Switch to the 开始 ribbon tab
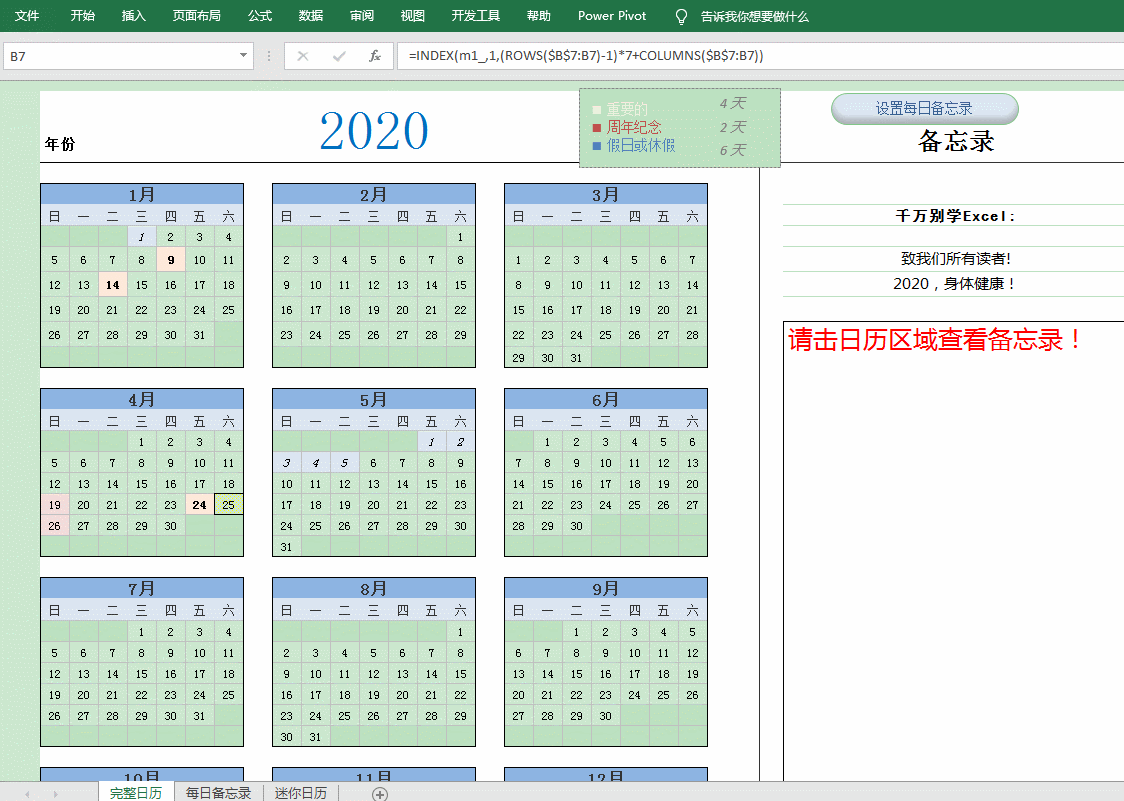1124x801 pixels. click(x=82, y=16)
